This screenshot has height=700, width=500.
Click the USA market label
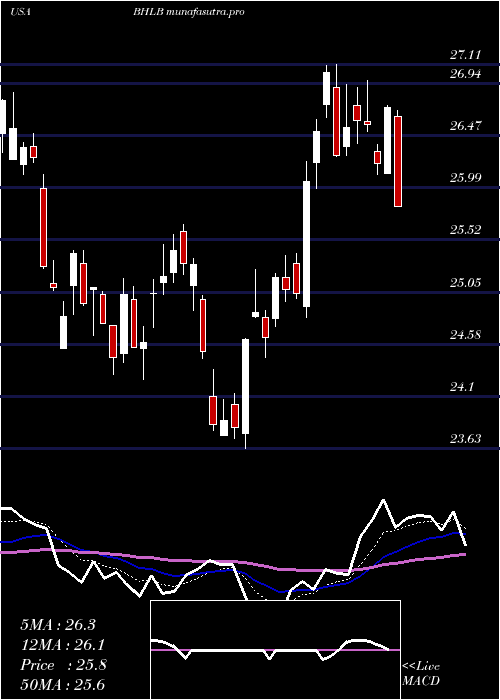[x=20, y=12]
